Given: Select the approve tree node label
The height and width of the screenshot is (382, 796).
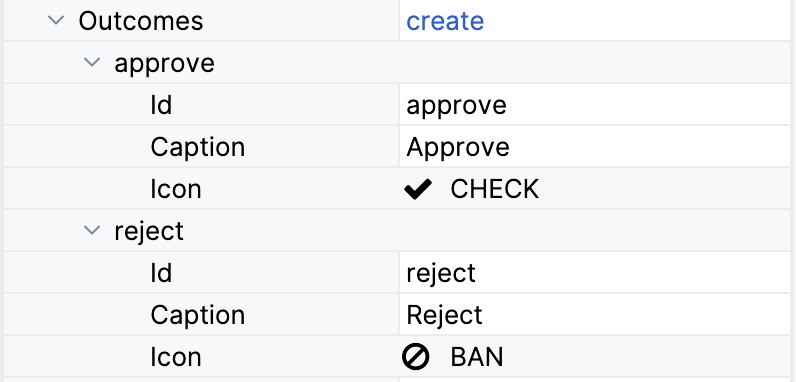Looking at the screenshot, I should tap(164, 64).
